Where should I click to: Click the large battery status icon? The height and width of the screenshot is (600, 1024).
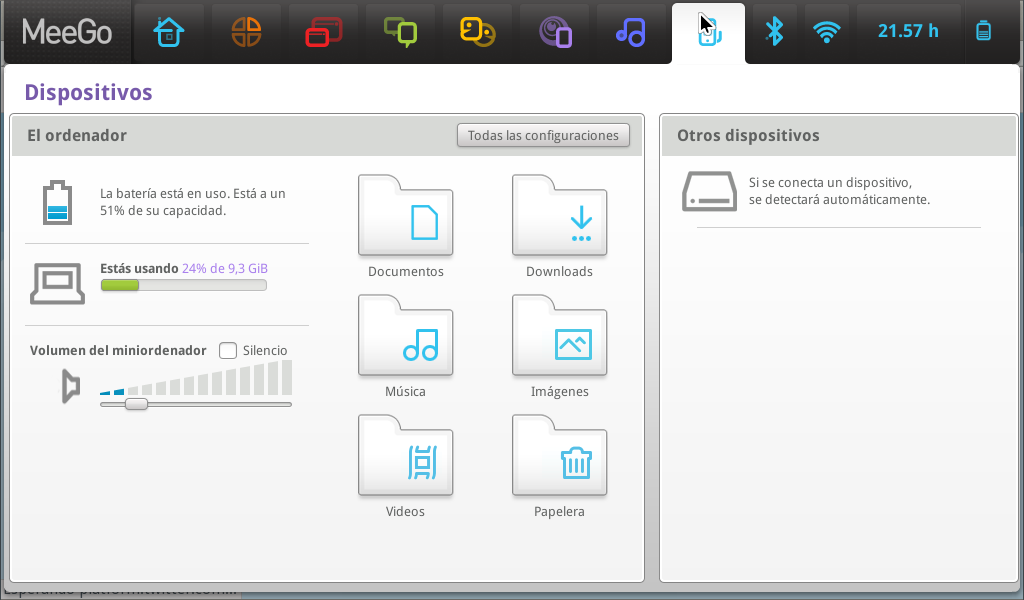[x=57, y=202]
